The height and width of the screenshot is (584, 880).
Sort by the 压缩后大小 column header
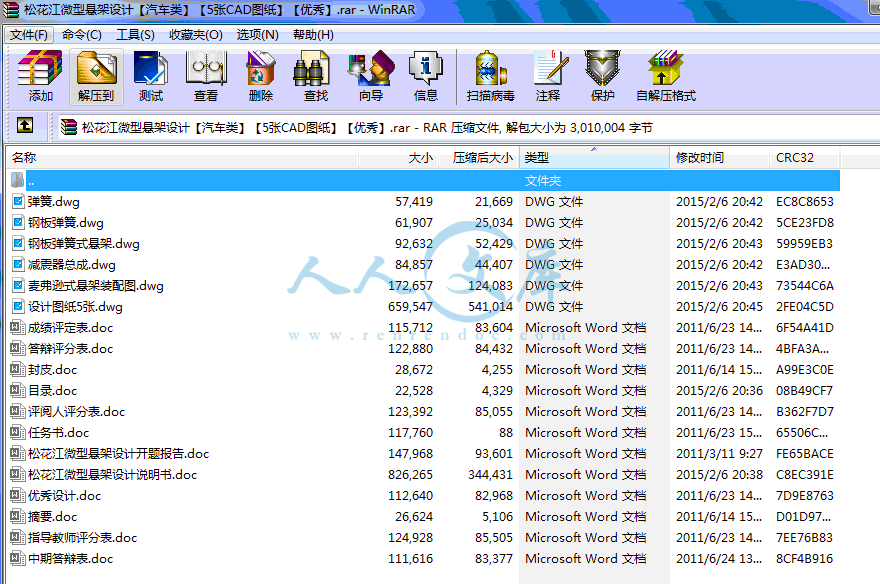pos(479,158)
